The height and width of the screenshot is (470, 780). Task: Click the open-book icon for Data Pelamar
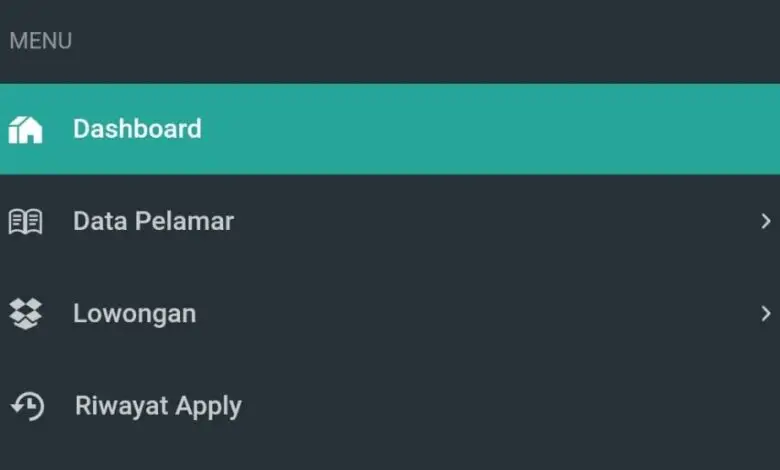tap(25, 221)
